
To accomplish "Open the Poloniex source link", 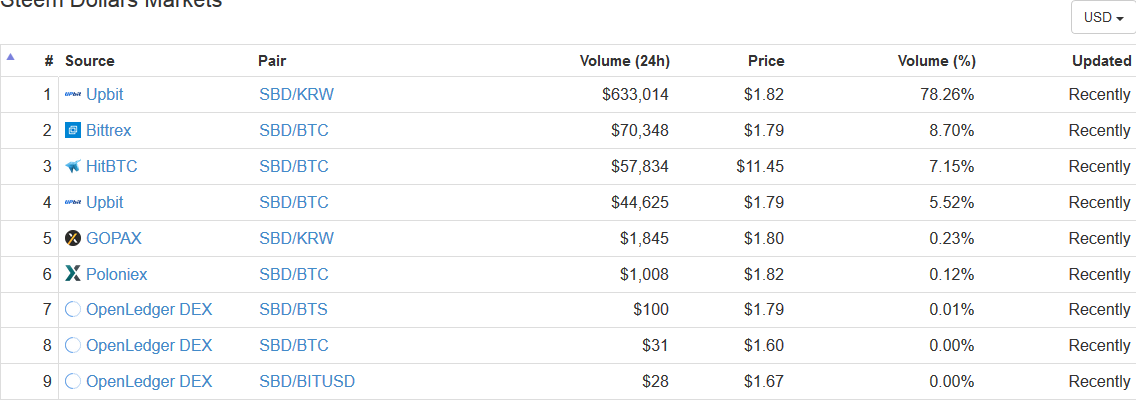I will pyautogui.click(x=116, y=274).
